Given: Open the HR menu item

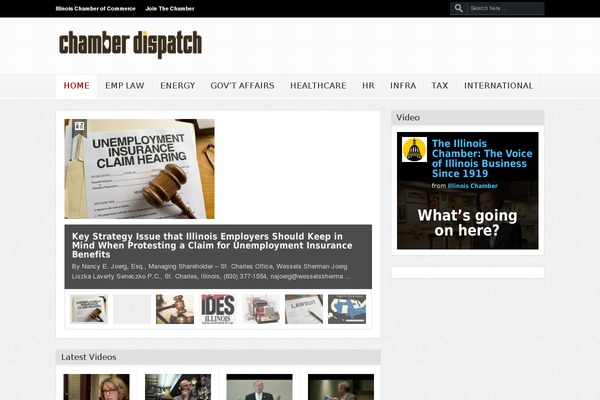Looking at the screenshot, I should click(x=368, y=86).
